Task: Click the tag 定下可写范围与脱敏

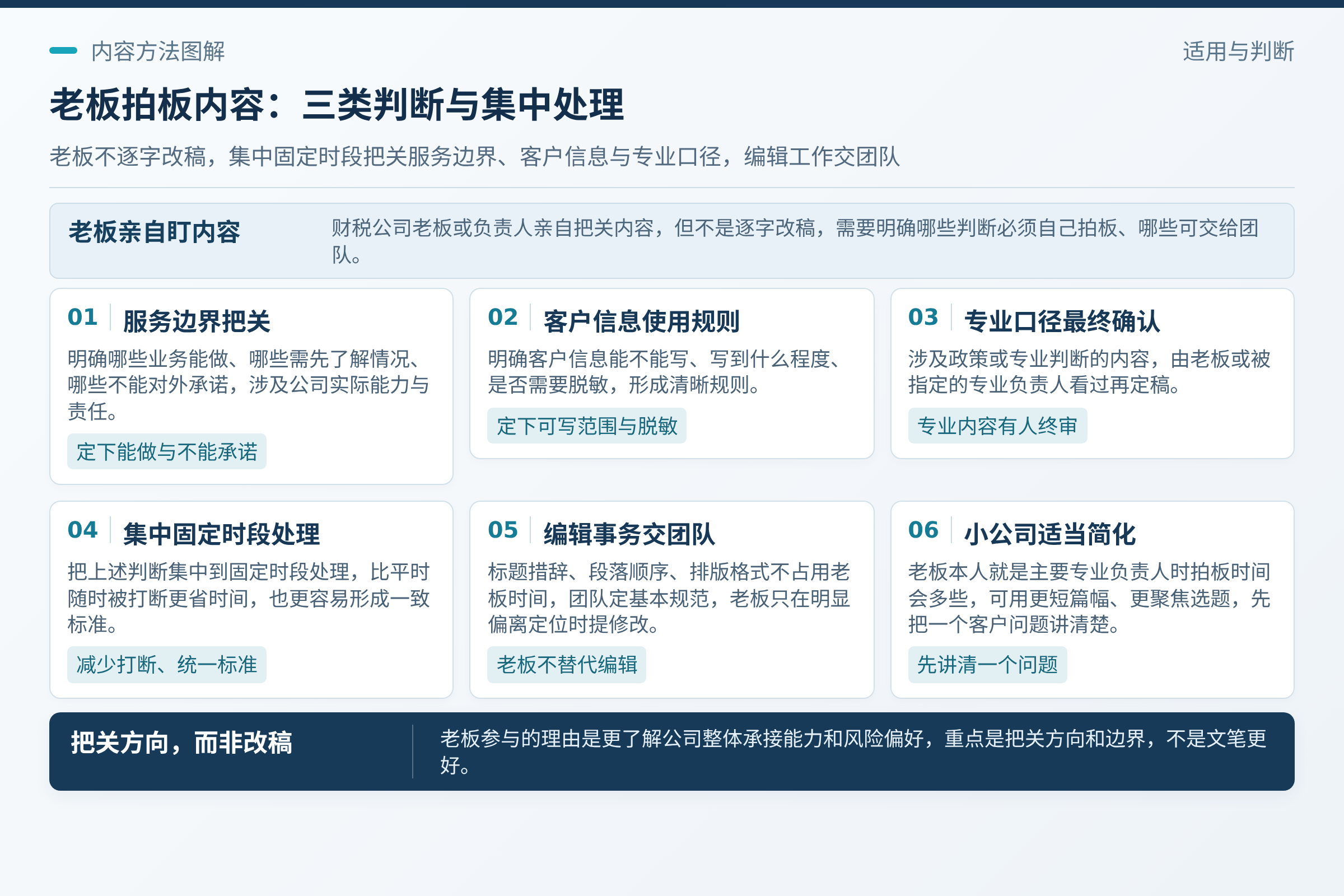Action: (x=587, y=426)
